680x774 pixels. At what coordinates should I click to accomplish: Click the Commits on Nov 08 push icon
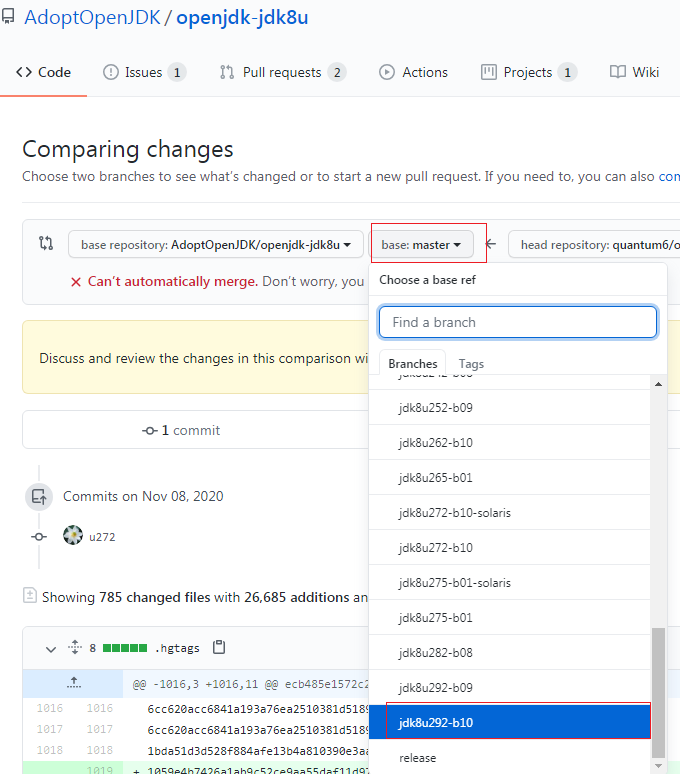click(39, 496)
